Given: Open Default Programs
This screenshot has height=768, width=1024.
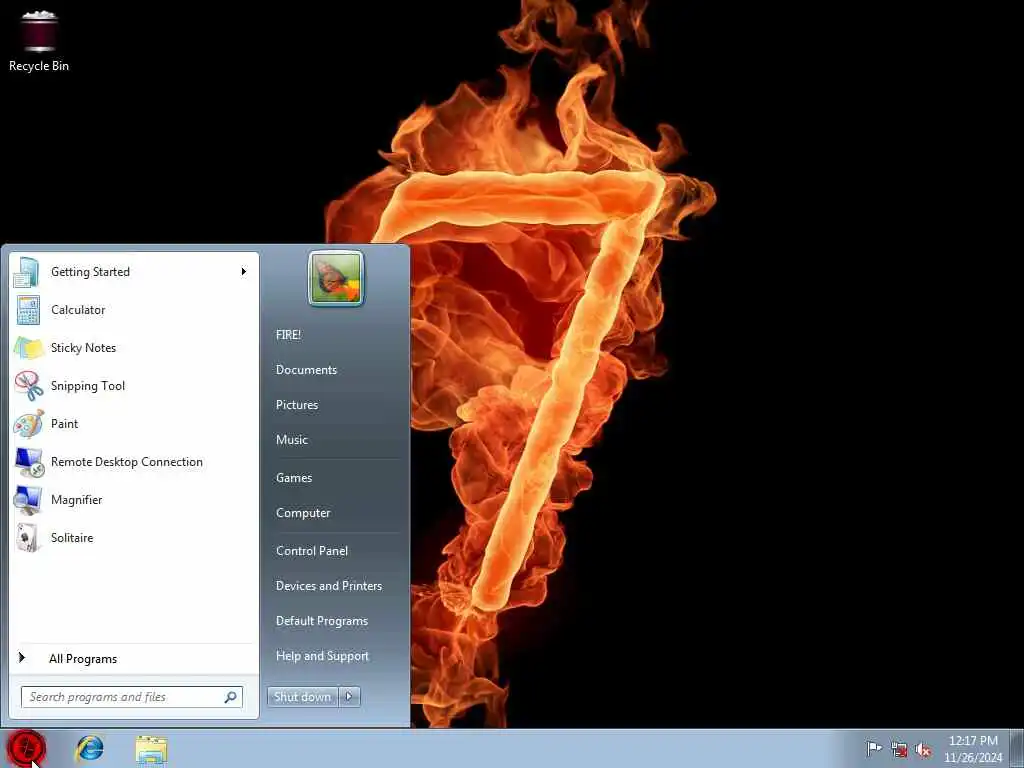Looking at the screenshot, I should click(322, 621).
